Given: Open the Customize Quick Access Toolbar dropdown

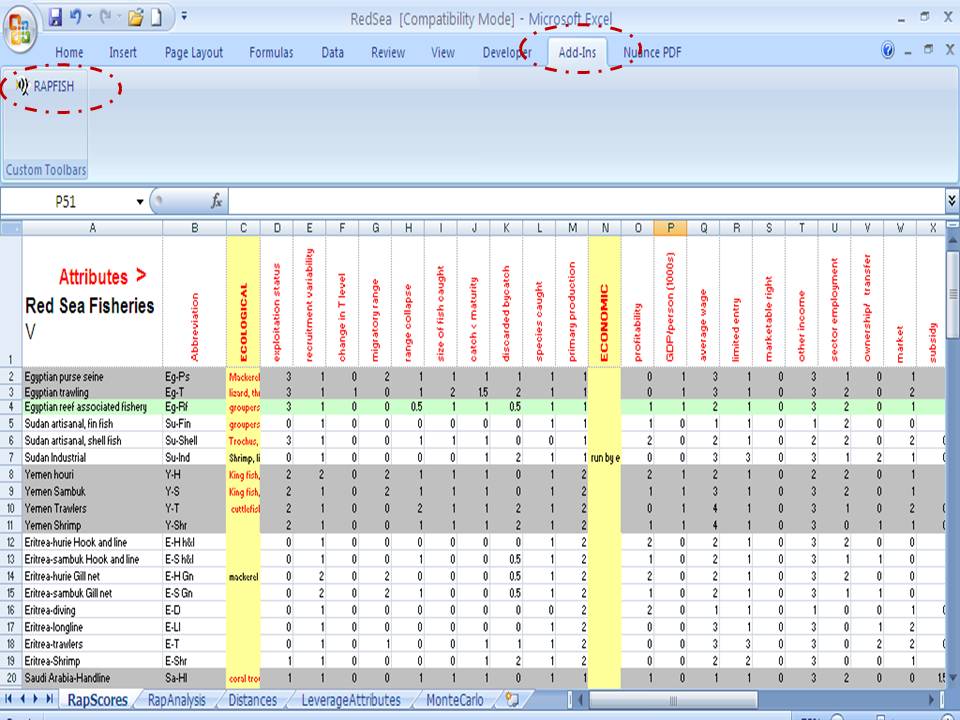Looking at the screenshot, I should pyautogui.click(x=184, y=17).
